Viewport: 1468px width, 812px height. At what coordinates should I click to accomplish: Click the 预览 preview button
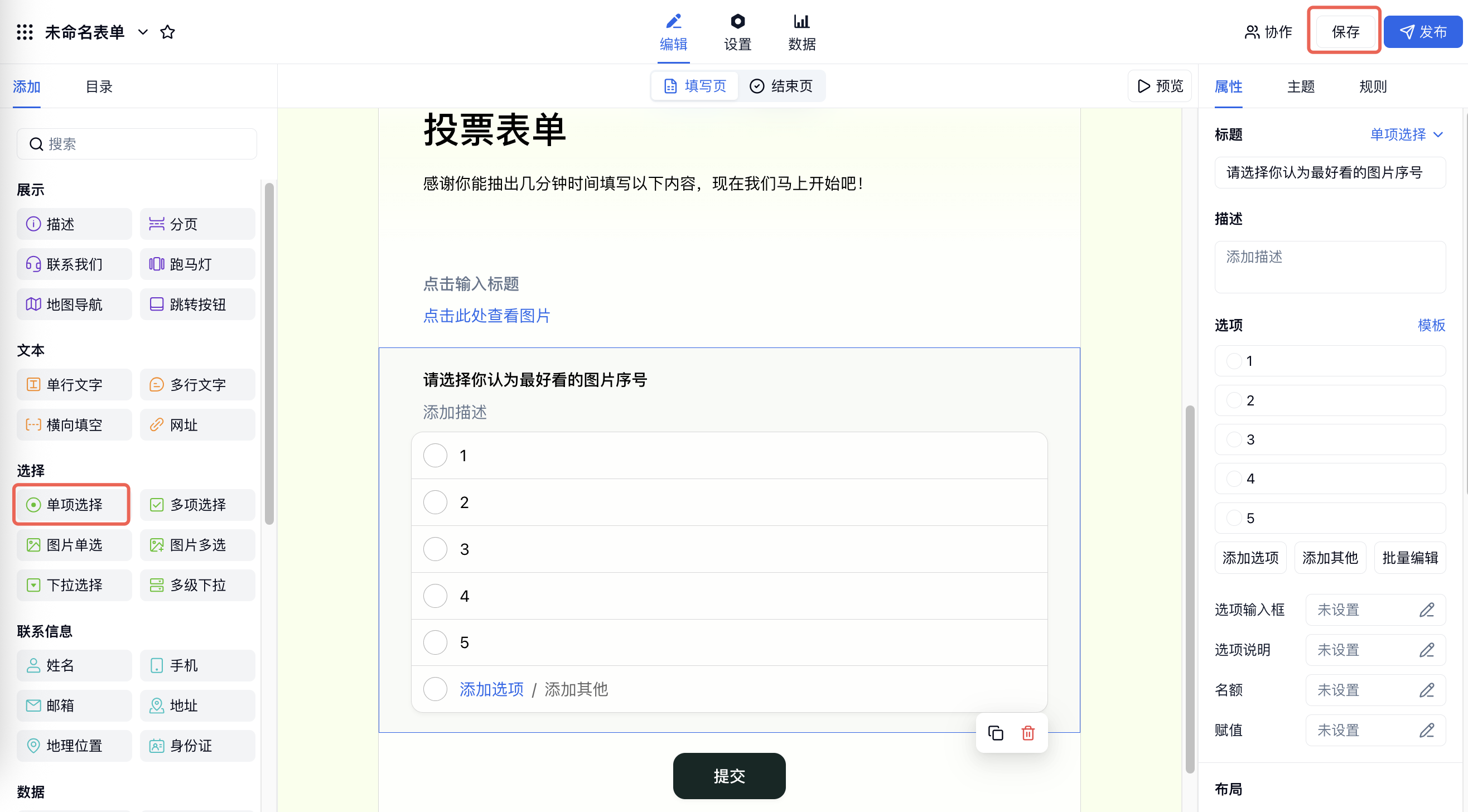point(1160,86)
